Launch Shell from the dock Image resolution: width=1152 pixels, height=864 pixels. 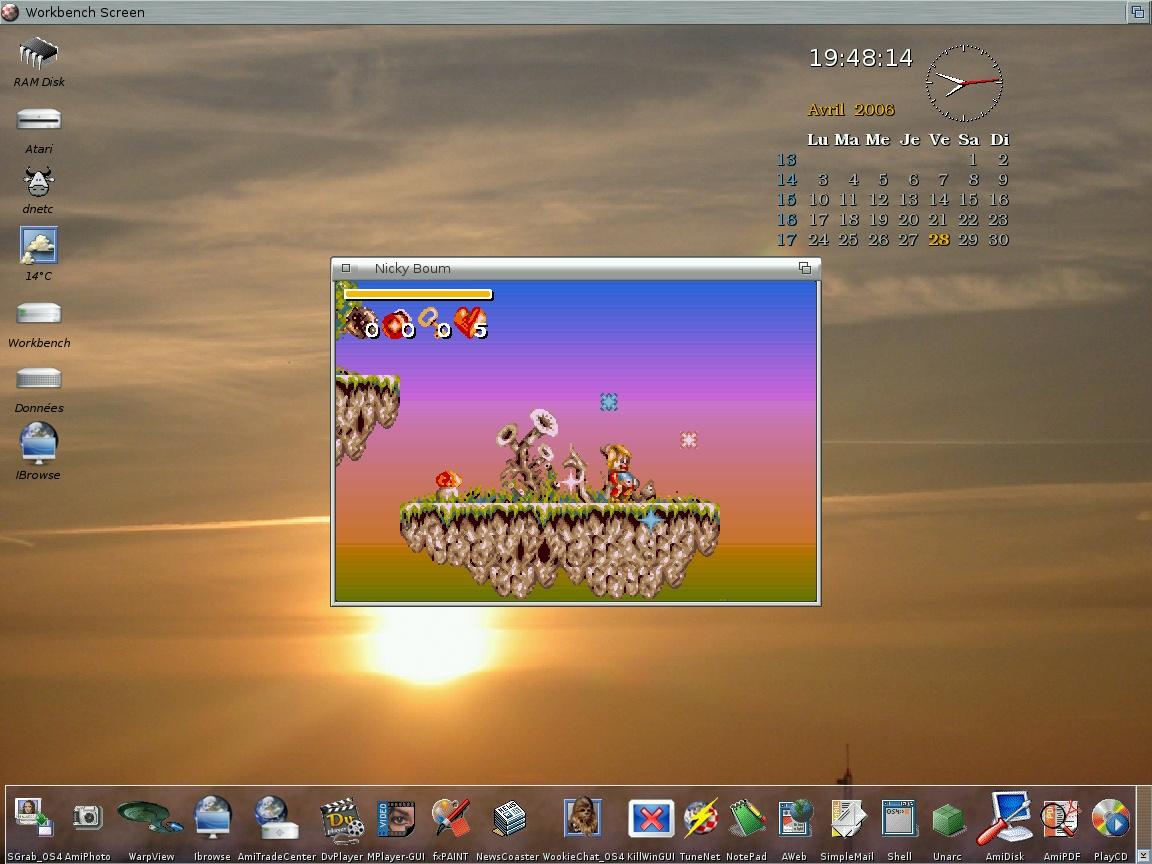pyautogui.click(x=899, y=818)
